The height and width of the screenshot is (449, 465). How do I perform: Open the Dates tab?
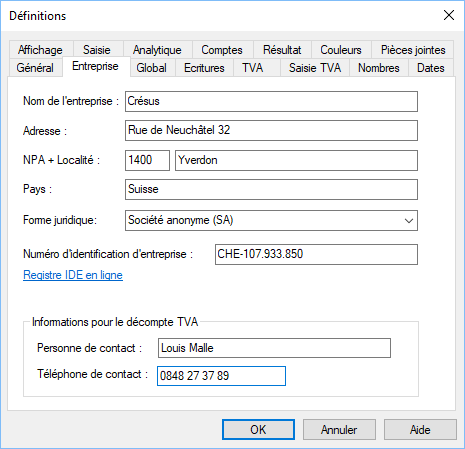pyautogui.click(x=431, y=68)
